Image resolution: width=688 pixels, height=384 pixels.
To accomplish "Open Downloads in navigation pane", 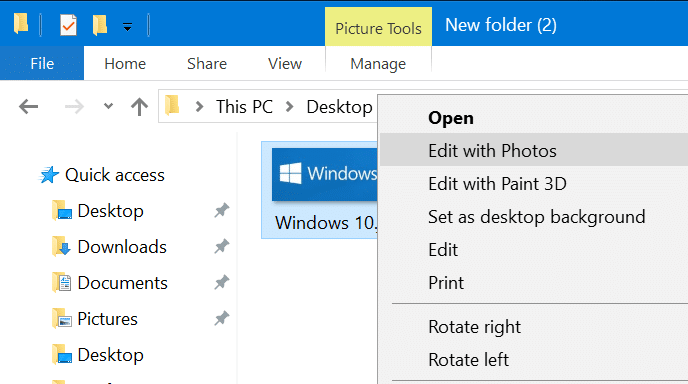I will (122, 247).
